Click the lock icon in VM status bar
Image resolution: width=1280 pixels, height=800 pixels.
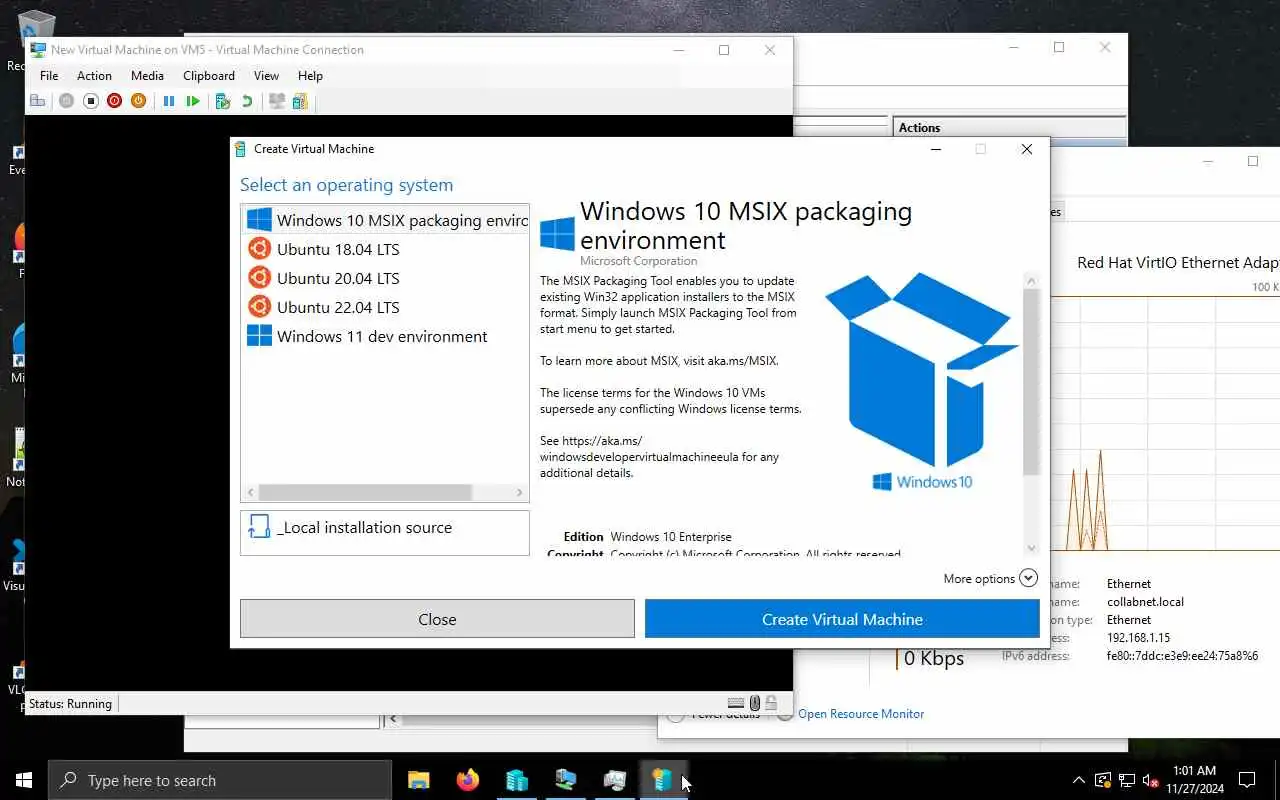(771, 703)
